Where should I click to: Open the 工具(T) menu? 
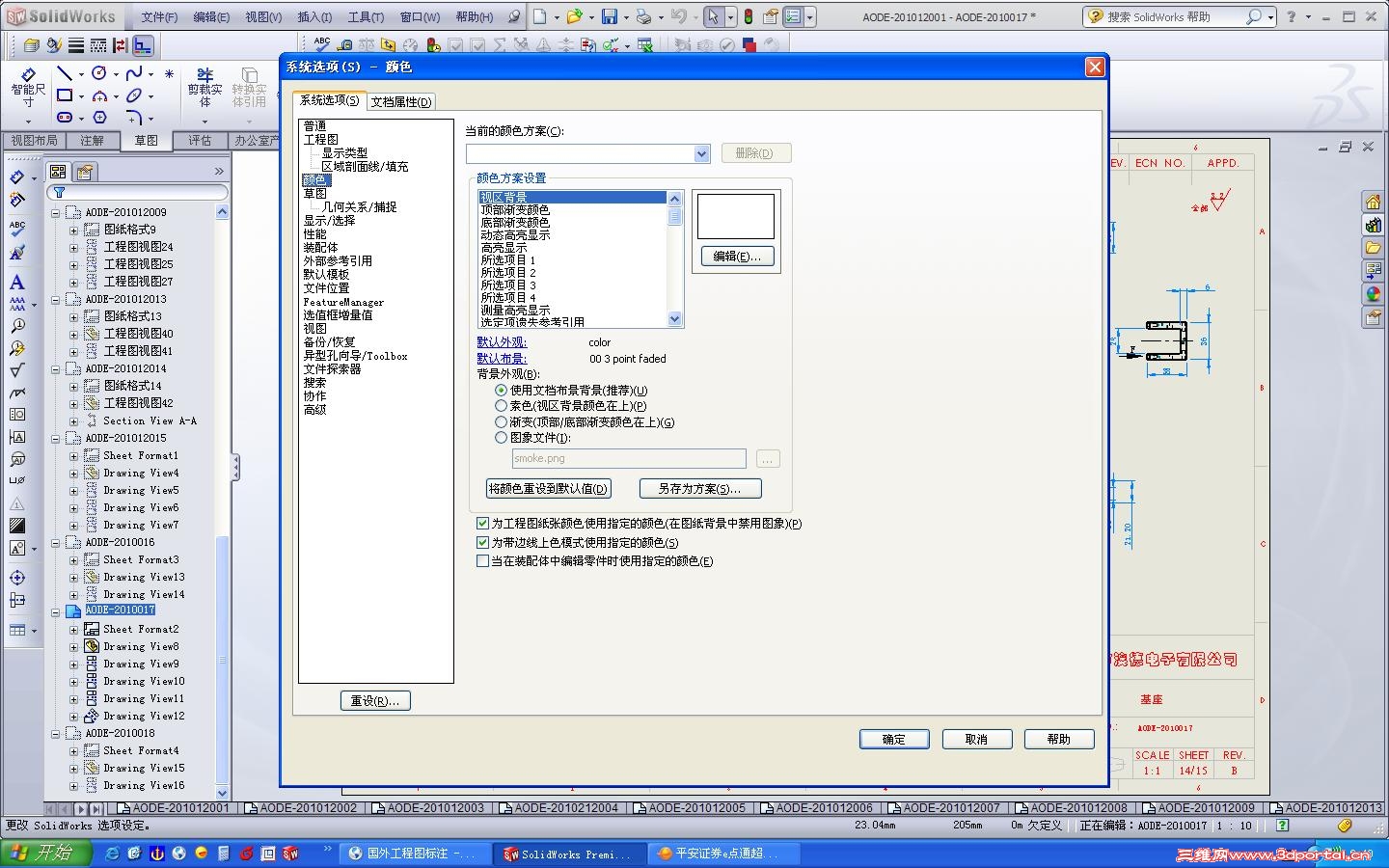tap(366, 17)
